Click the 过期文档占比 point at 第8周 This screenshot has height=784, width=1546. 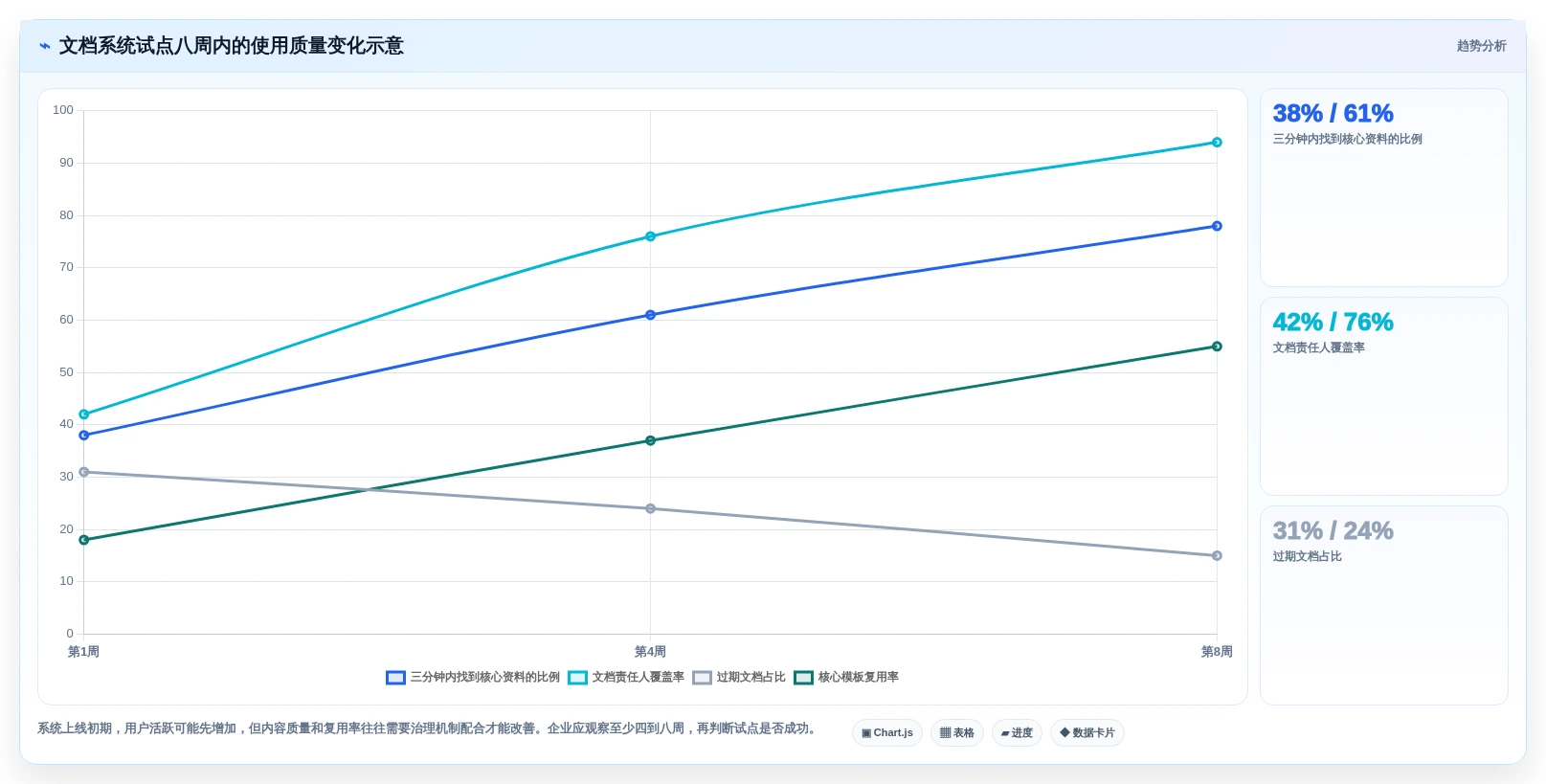tap(1217, 555)
